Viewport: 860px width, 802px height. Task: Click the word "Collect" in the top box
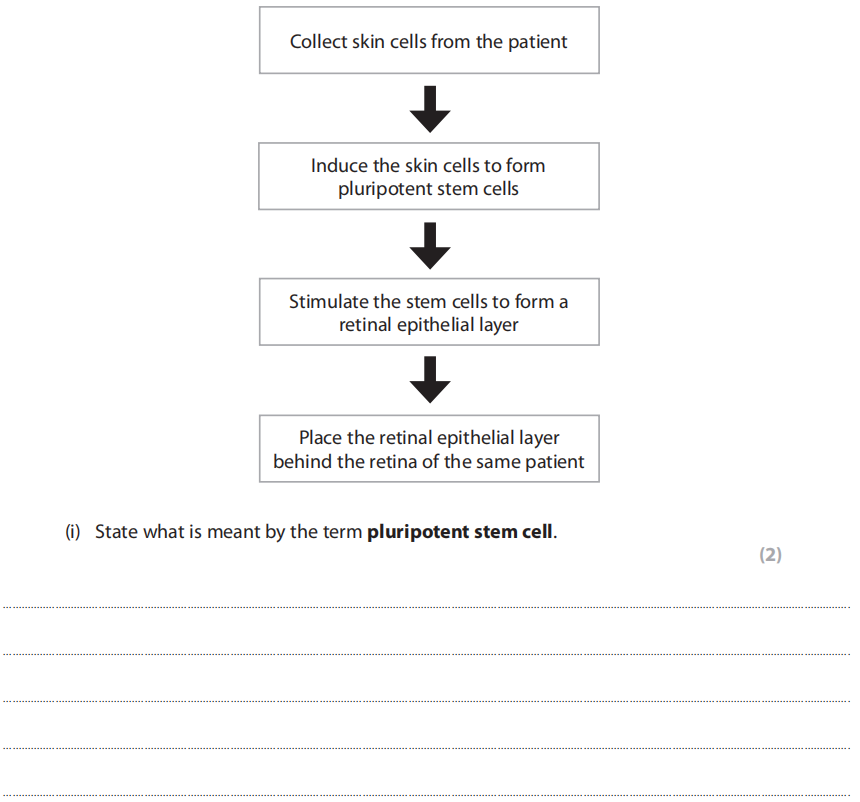(x=319, y=42)
